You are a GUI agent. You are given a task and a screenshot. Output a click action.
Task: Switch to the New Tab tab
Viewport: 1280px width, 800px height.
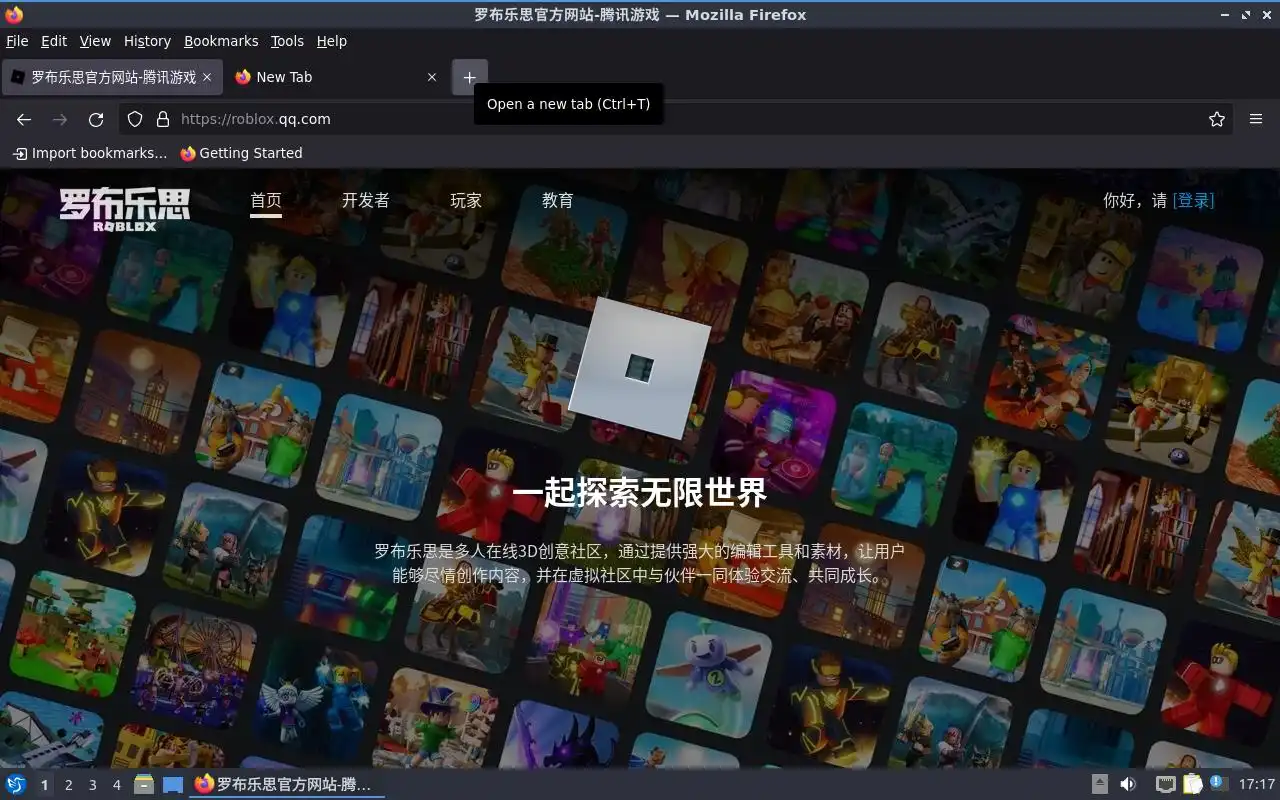click(x=336, y=77)
